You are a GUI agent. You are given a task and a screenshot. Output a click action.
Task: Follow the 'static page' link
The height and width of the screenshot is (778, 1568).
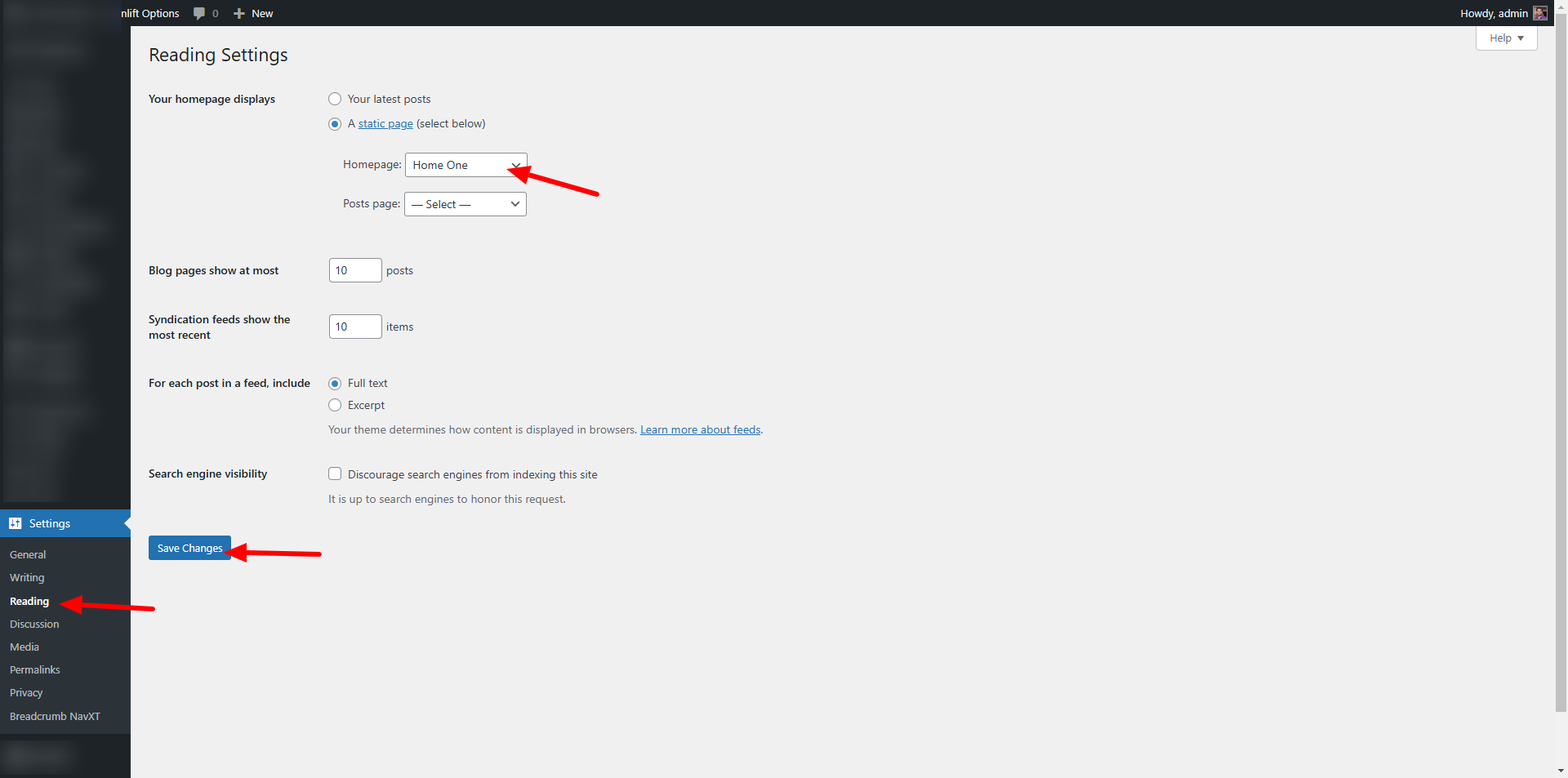click(385, 123)
